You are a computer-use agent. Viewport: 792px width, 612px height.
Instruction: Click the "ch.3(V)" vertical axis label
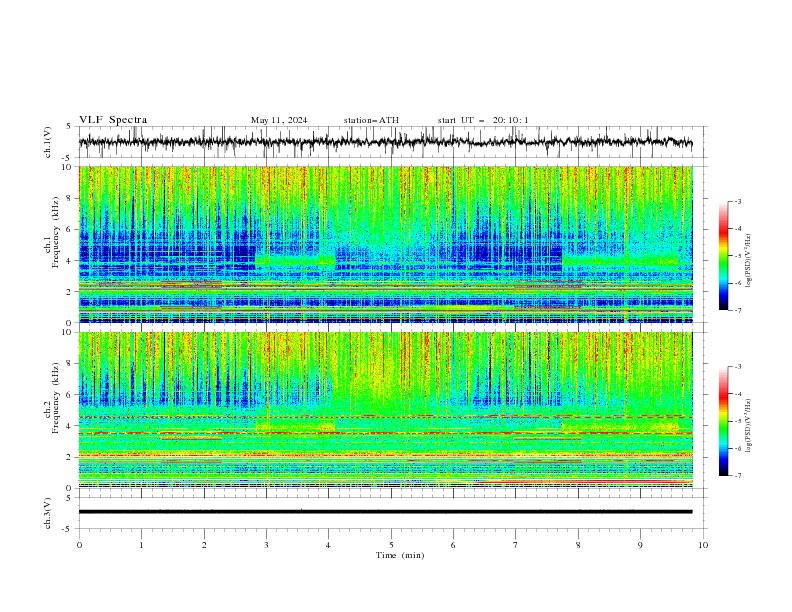pyautogui.click(x=48, y=513)
